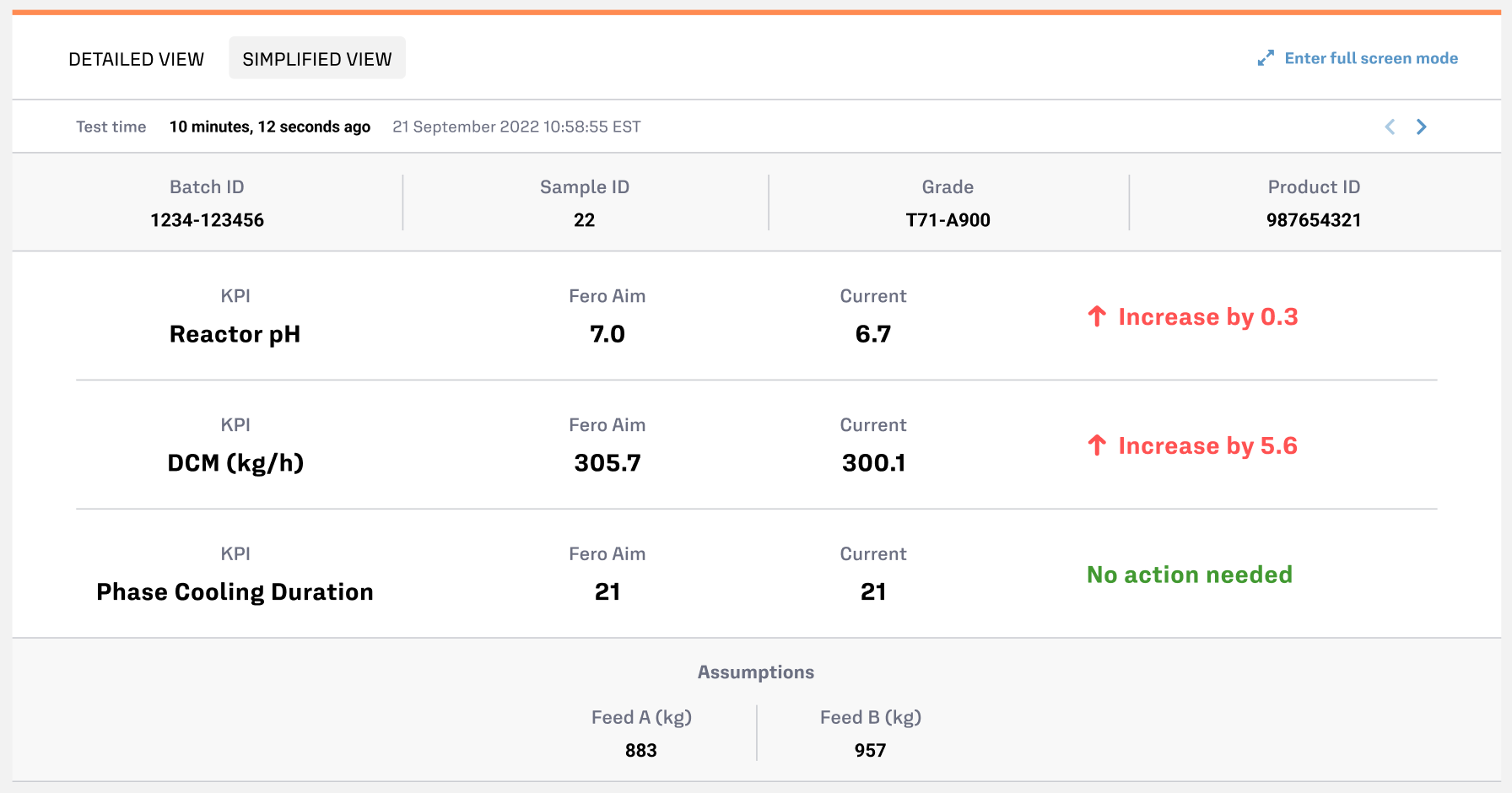Click the Feed A (kg) value 883

point(641,751)
